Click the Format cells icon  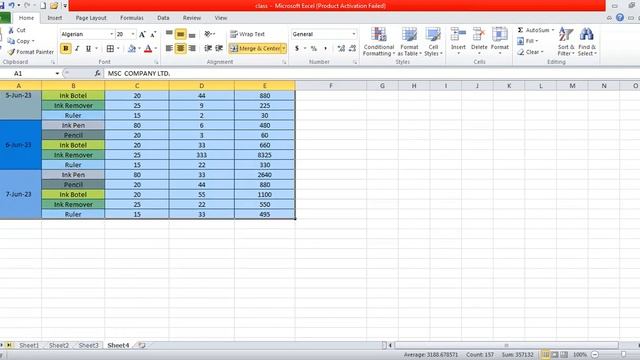click(500, 35)
